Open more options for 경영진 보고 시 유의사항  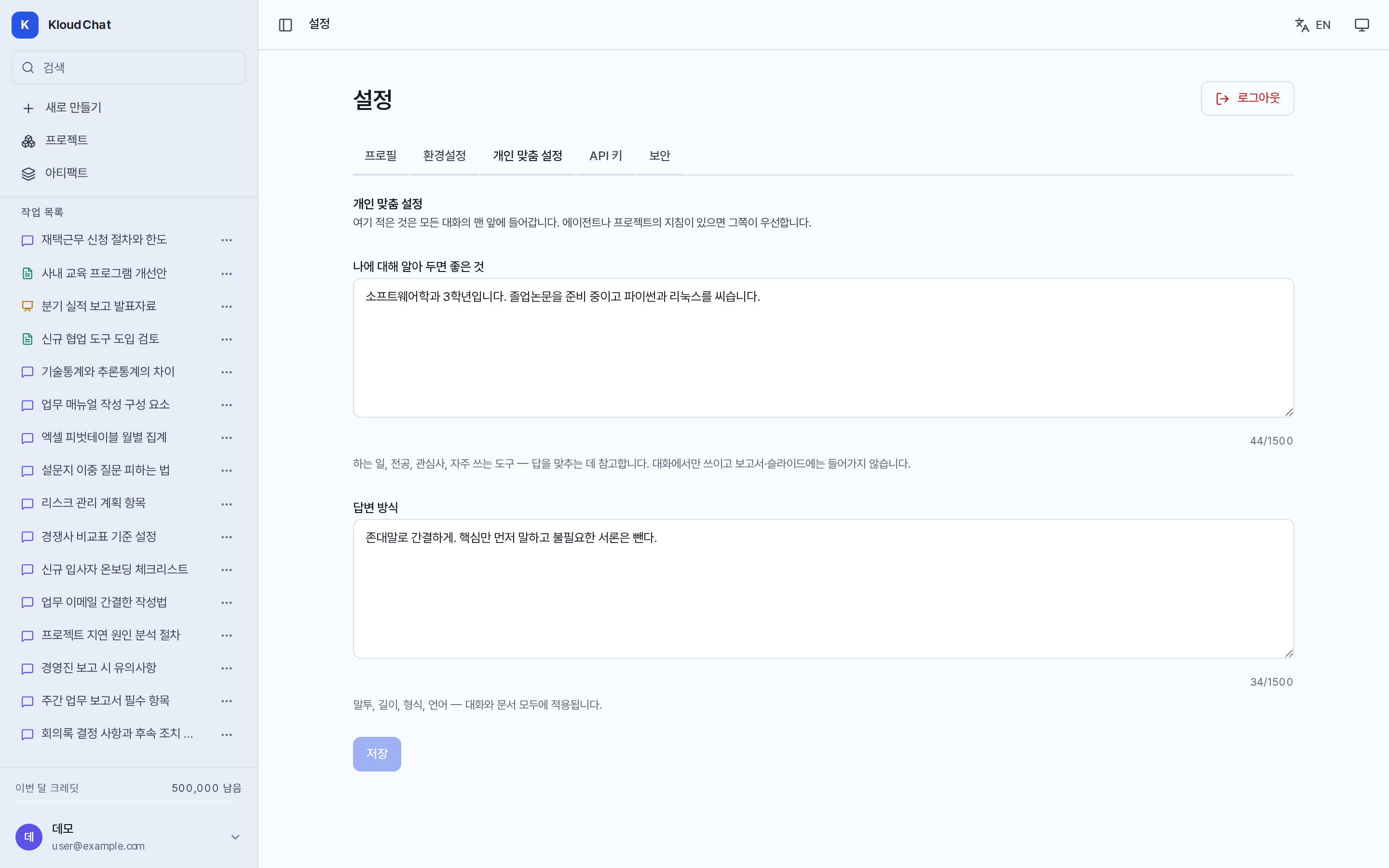(x=227, y=668)
